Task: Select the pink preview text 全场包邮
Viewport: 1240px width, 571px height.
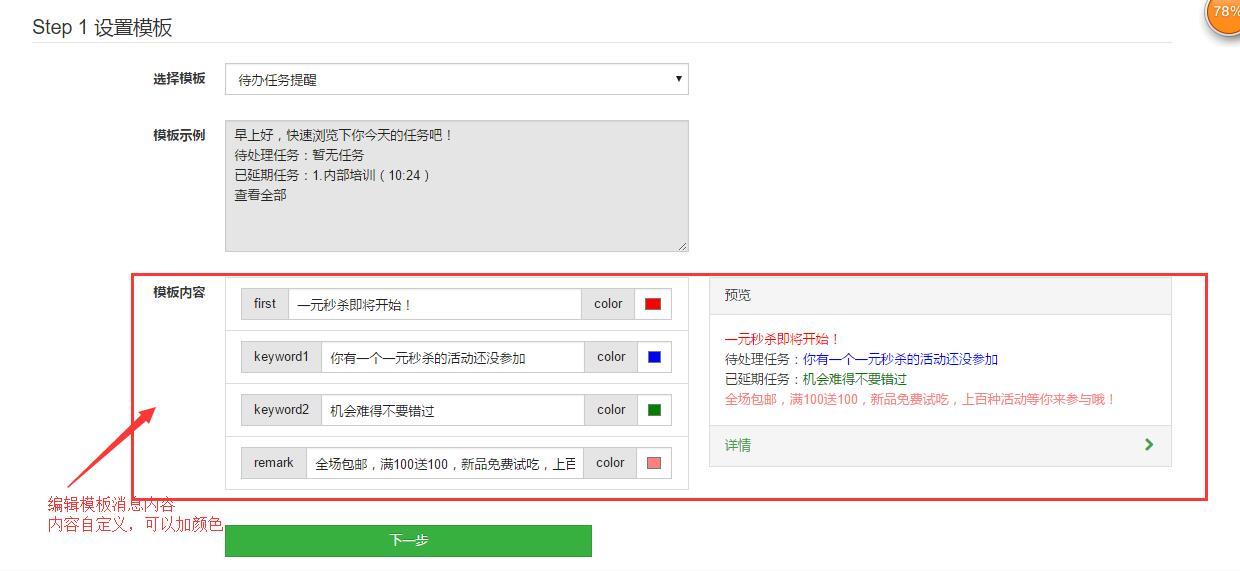Action: point(920,399)
